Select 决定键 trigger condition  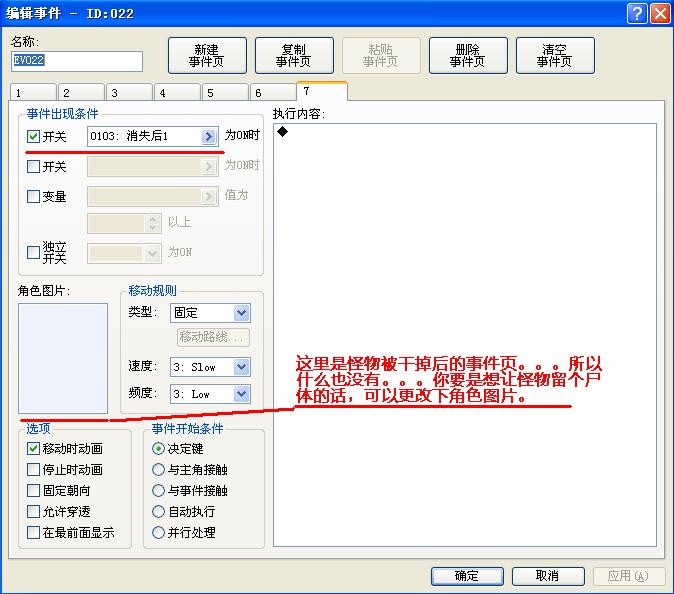coord(159,449)
